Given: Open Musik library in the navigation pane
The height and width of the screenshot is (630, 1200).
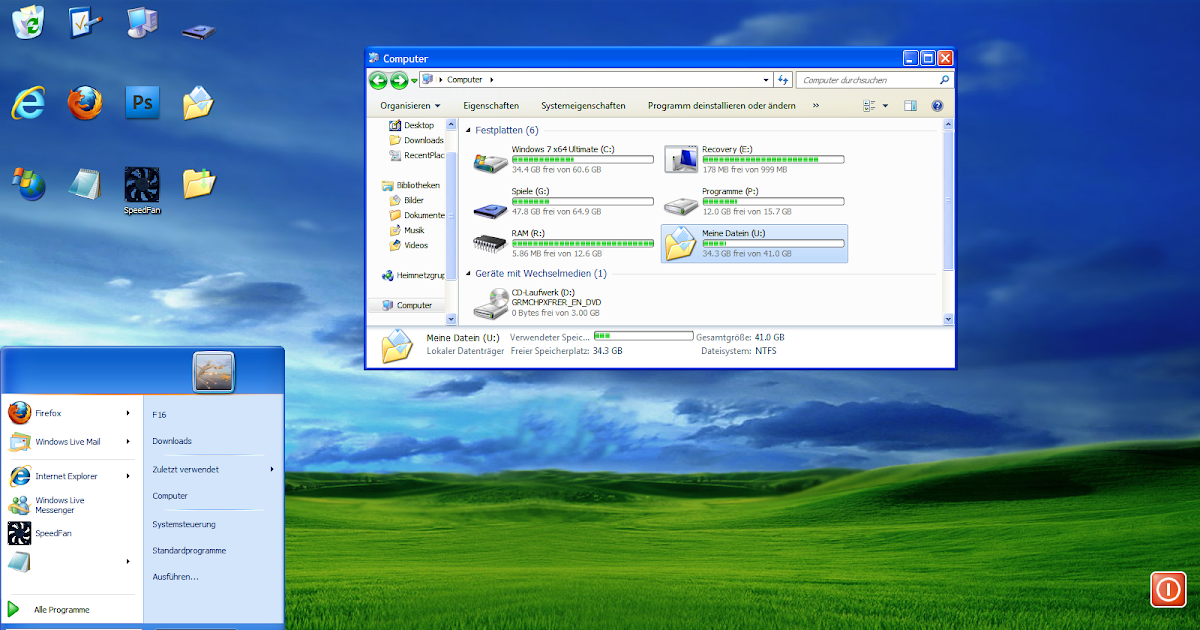Looking at the screenshot, I should [x=407, y=230].
